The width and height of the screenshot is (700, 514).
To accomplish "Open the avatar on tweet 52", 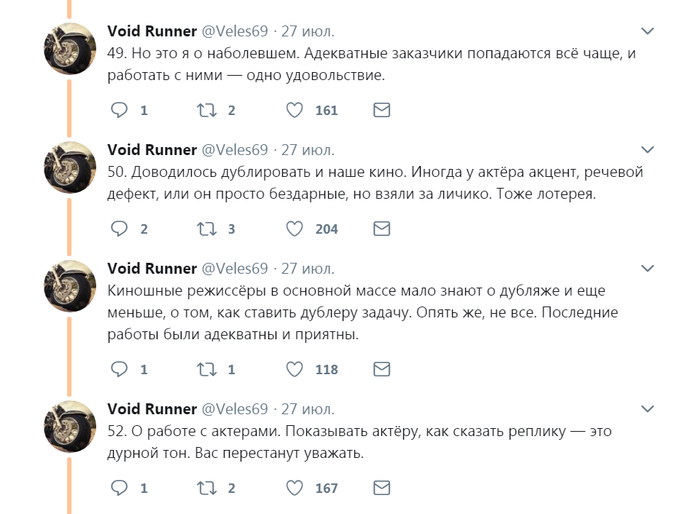I will (70, 426).
